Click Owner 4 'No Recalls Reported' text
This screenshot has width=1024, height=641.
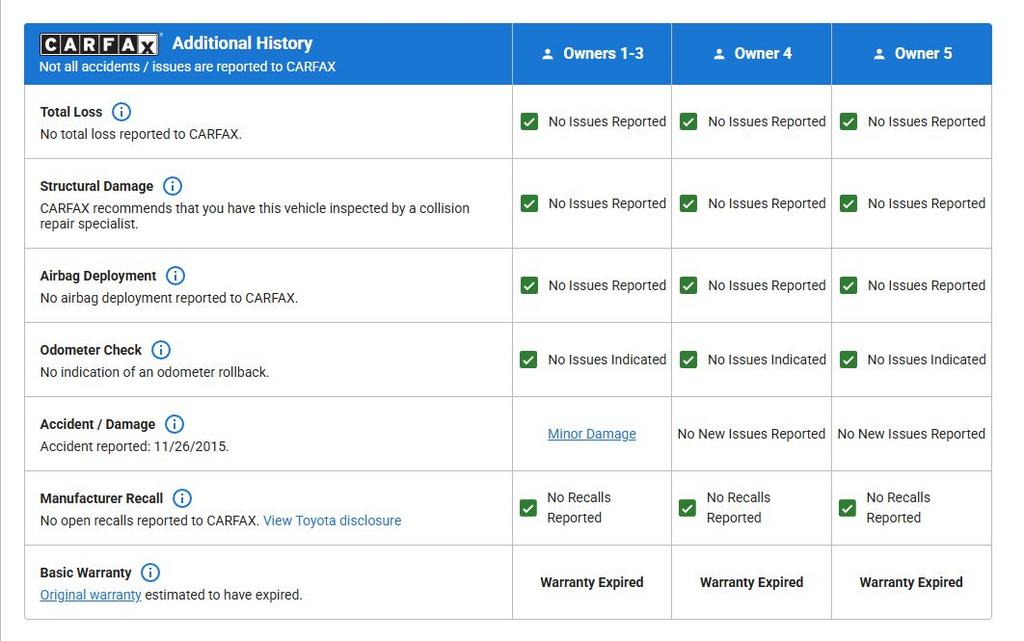point(739,508)
